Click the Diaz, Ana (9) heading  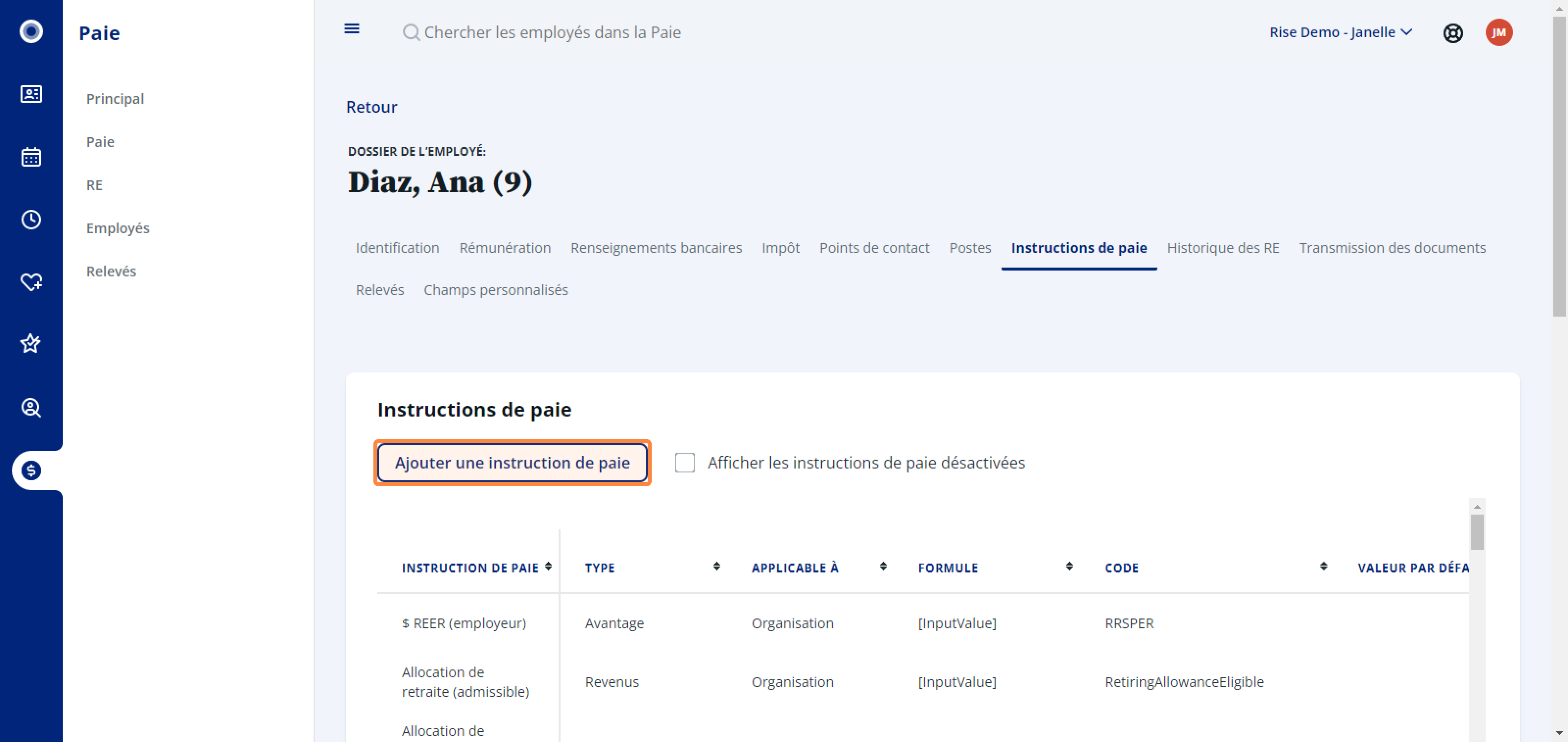coord(440,182)
